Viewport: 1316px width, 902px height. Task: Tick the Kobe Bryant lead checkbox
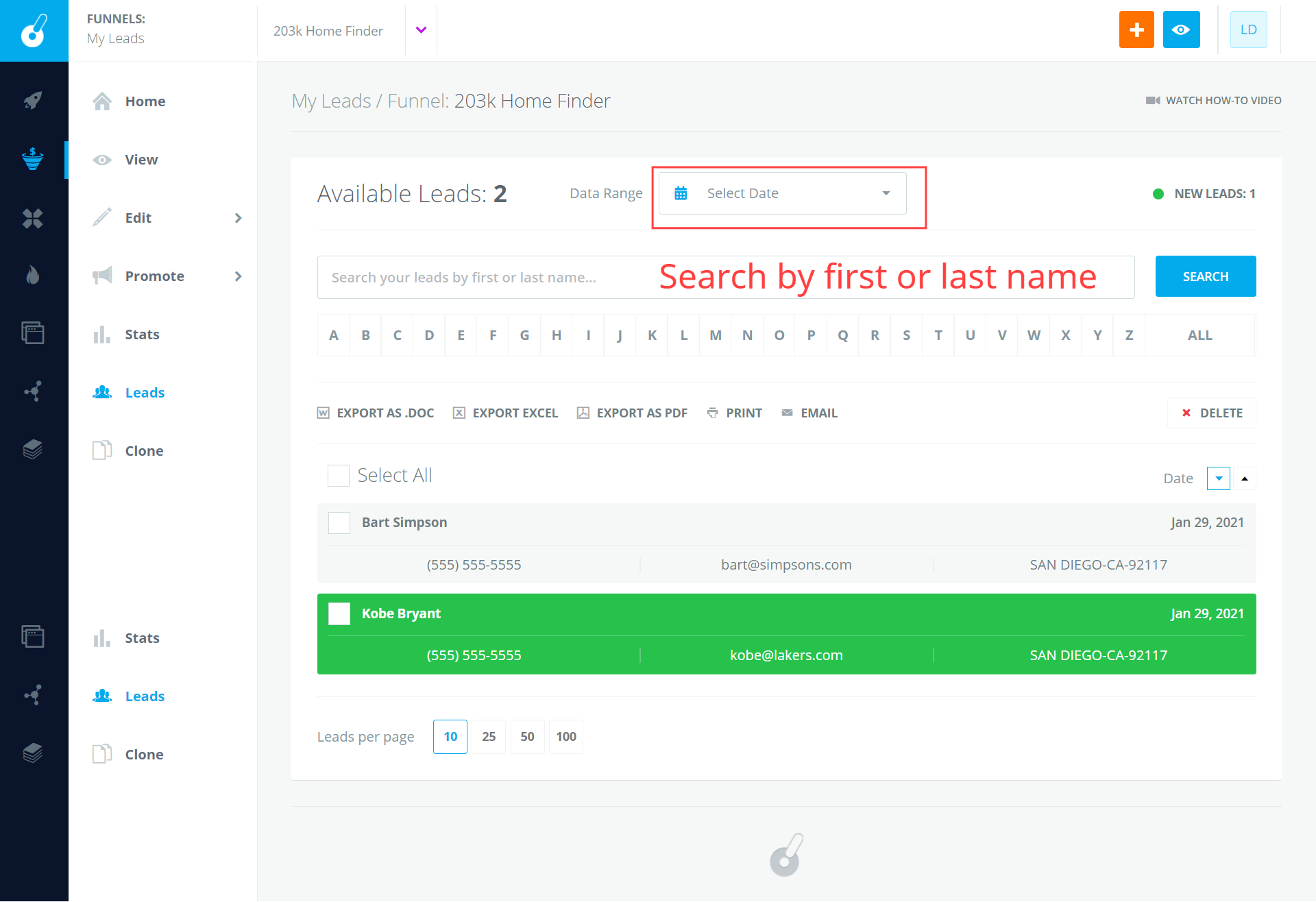(339, 614)
